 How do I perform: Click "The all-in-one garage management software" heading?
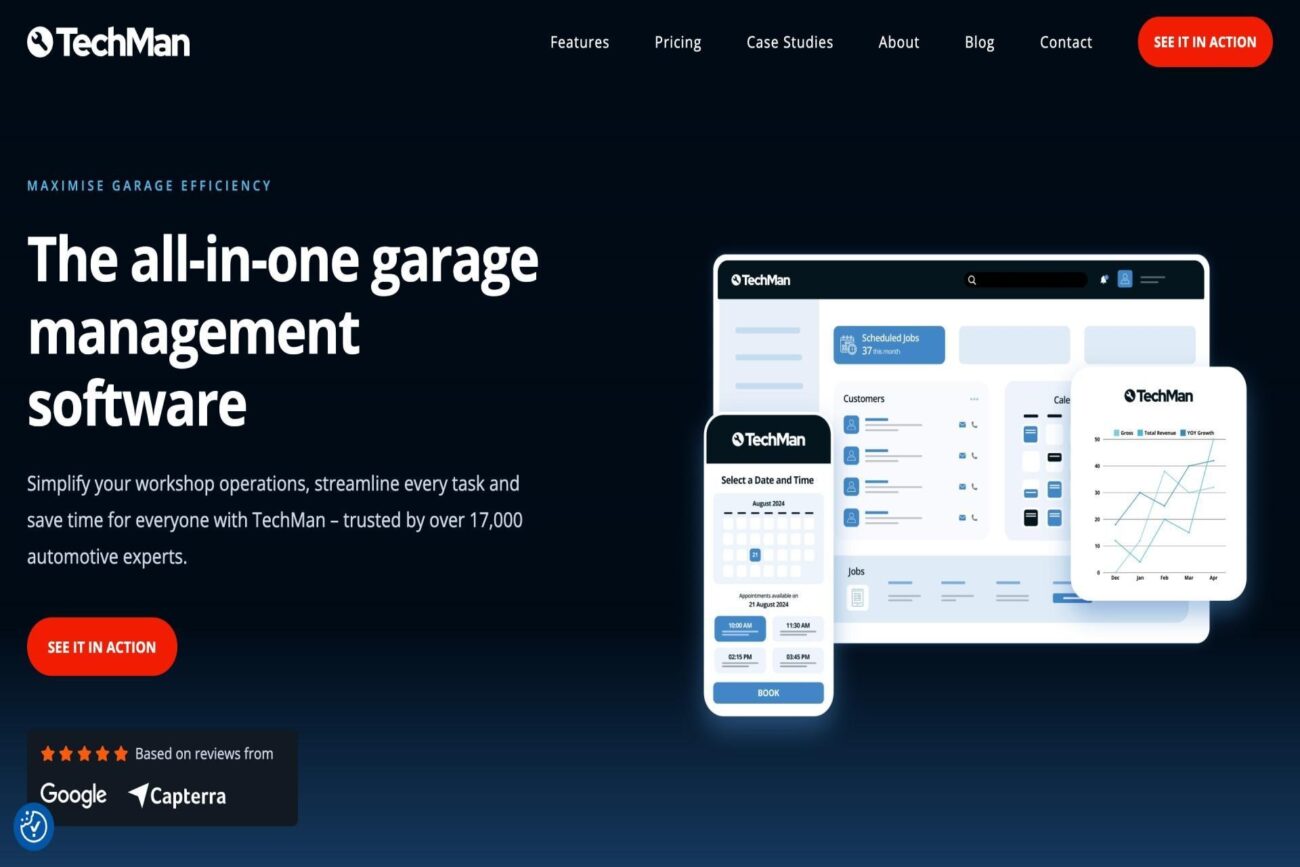[283, 332]
